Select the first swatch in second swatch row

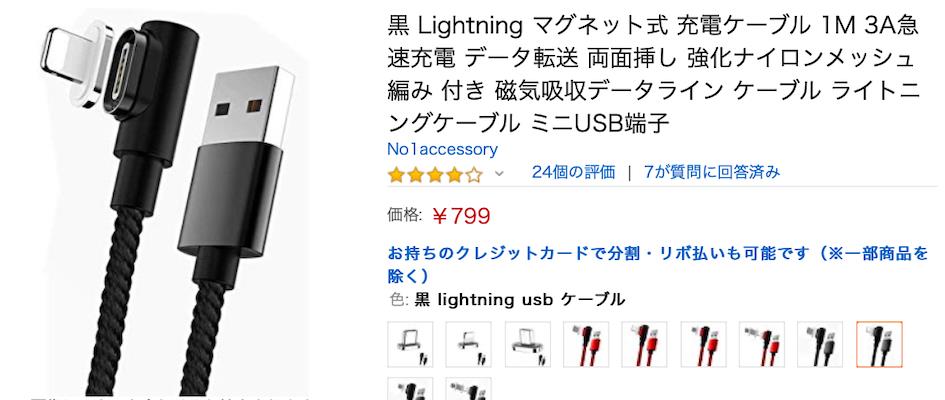coord(410,389)
